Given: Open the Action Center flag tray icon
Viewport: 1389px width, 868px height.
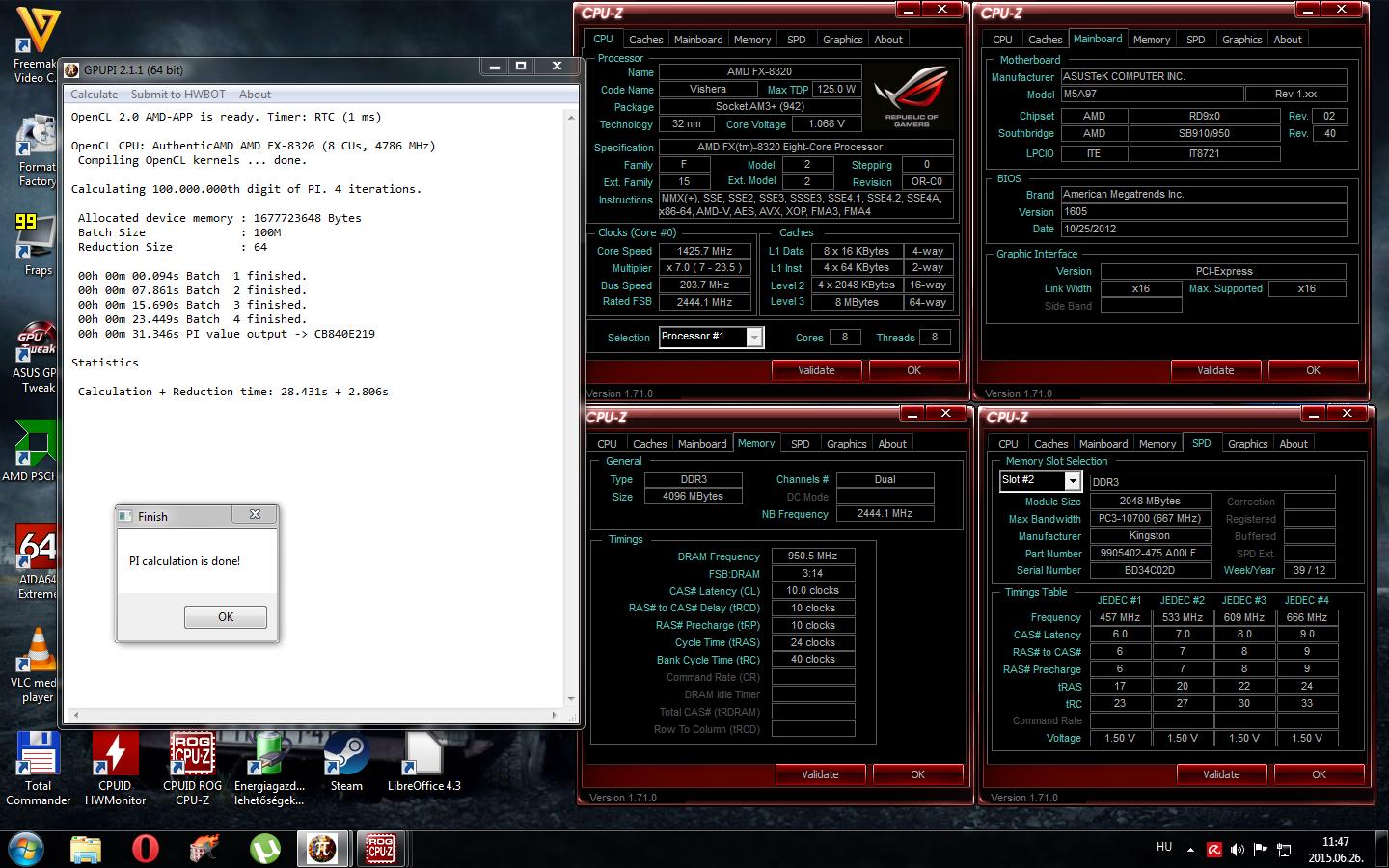Looking at the screenshot, I should (x=1261, y=850).
